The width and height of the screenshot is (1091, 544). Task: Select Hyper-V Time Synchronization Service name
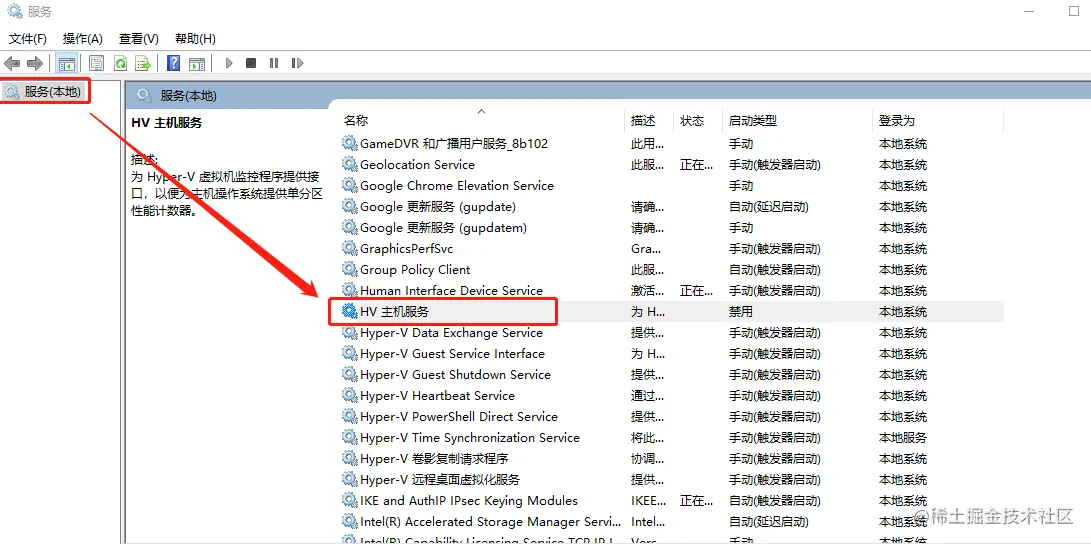pos(470,438)
